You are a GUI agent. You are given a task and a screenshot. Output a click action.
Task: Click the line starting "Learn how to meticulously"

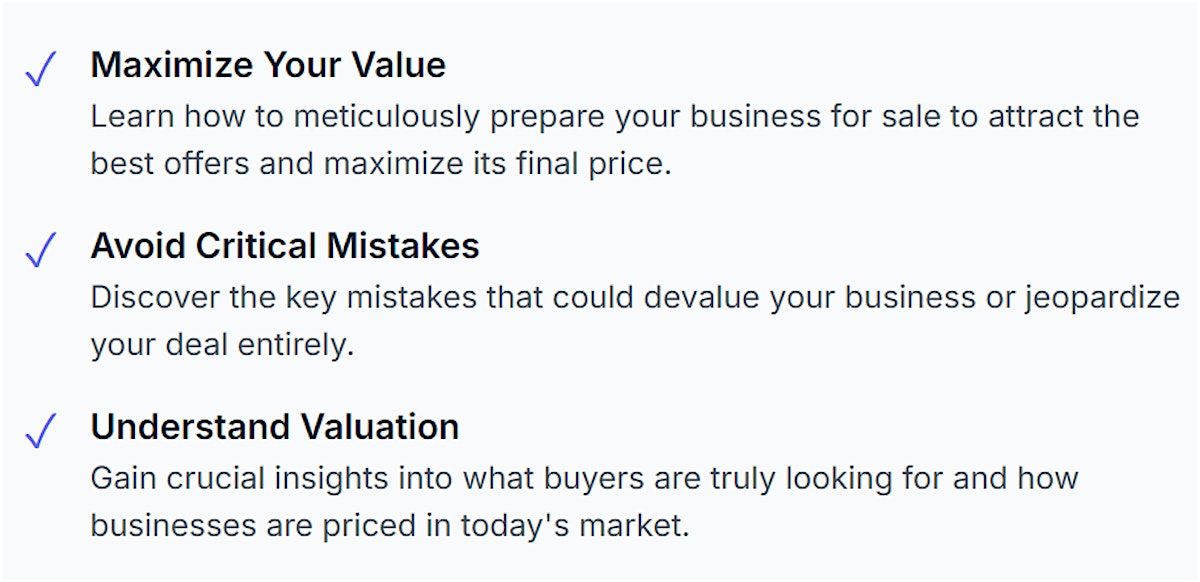coord(614,116)
